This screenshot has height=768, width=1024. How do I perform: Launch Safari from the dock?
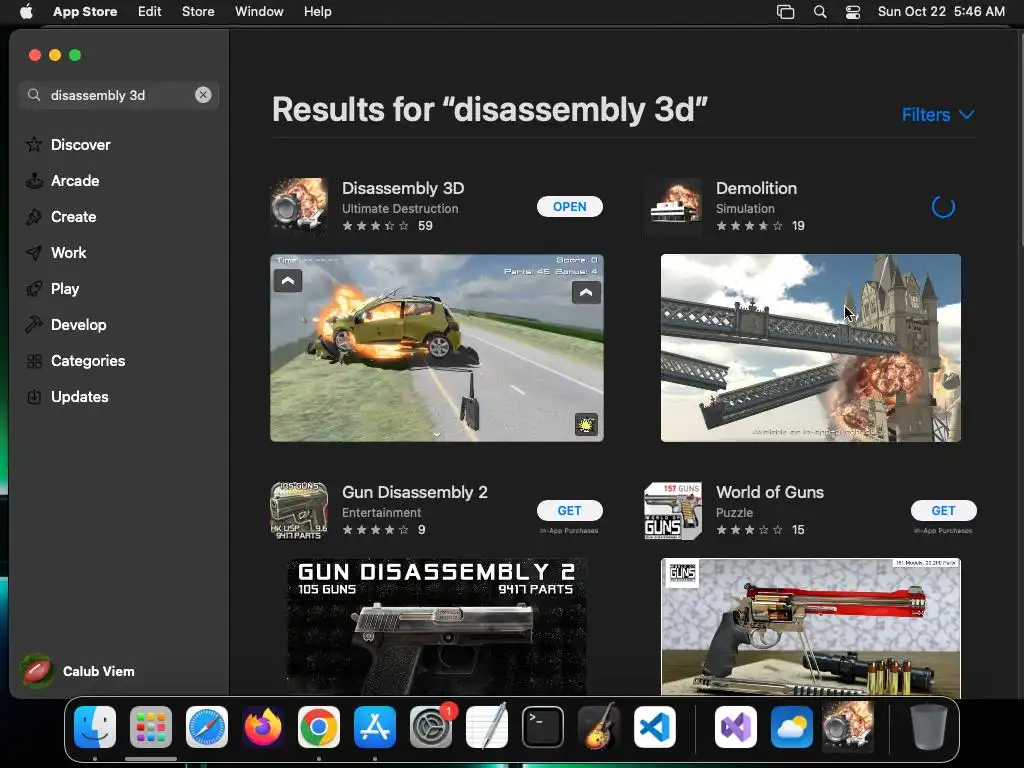pos(207,727)
